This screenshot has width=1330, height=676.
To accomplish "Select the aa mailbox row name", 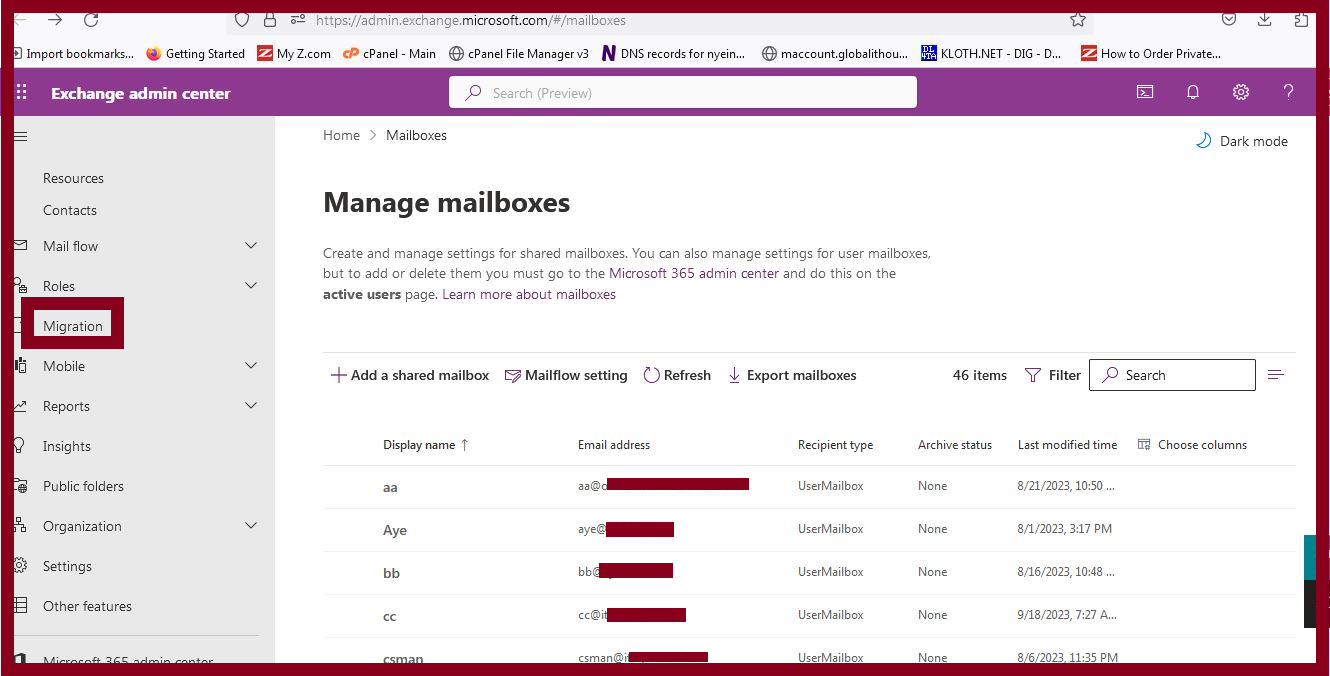I will coord(390,487).
